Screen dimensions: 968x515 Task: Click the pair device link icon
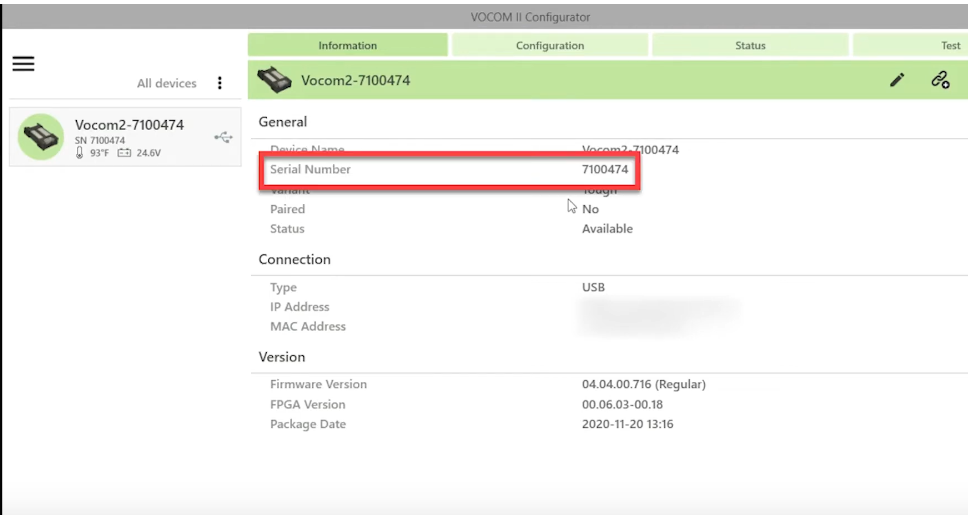pyautogui.click(x=940, y=80)
